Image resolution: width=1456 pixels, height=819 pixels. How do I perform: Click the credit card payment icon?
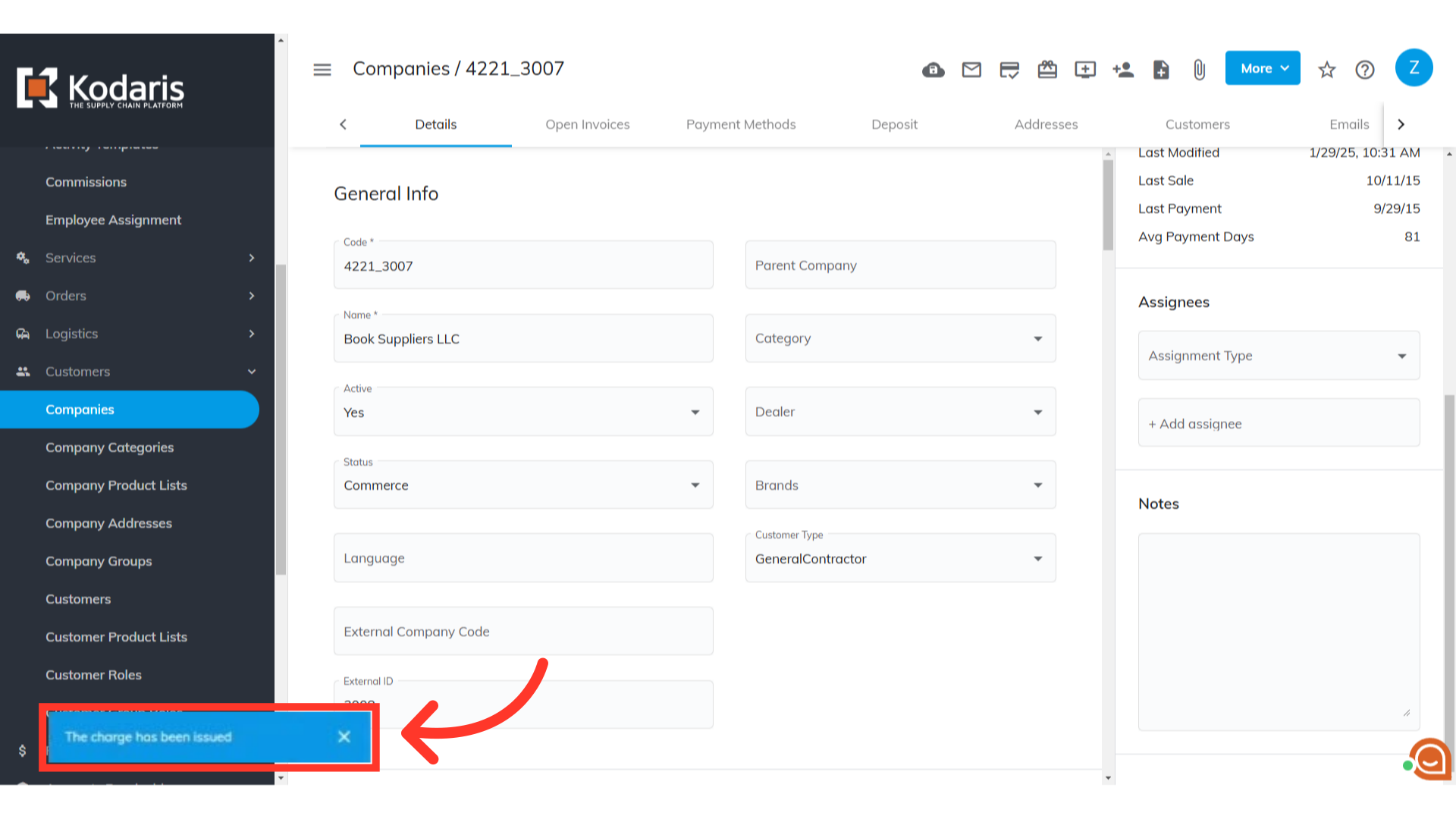[x=1009, y=70]
